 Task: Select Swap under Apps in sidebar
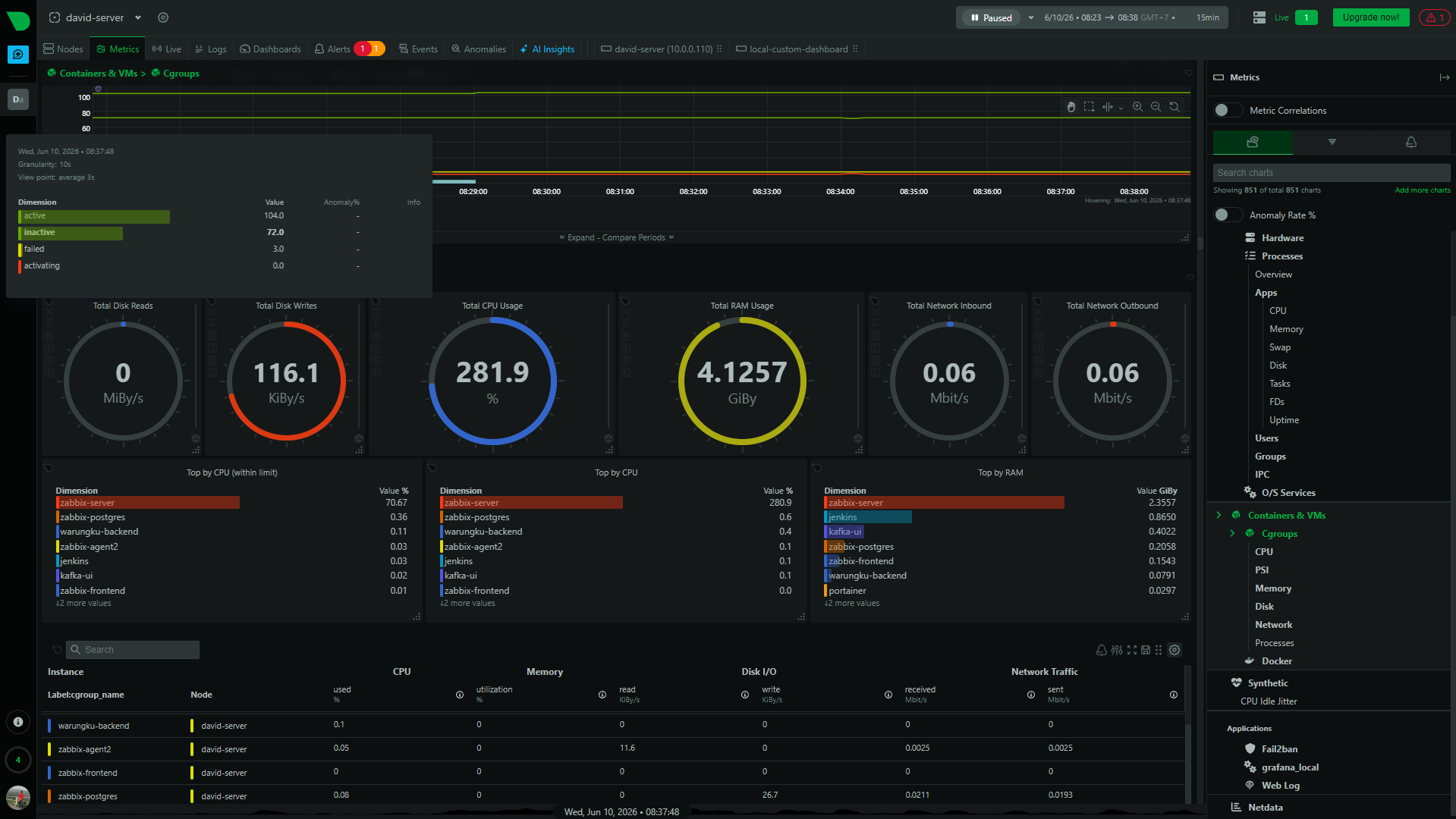pyautogui.click(x=1279, y=347)
